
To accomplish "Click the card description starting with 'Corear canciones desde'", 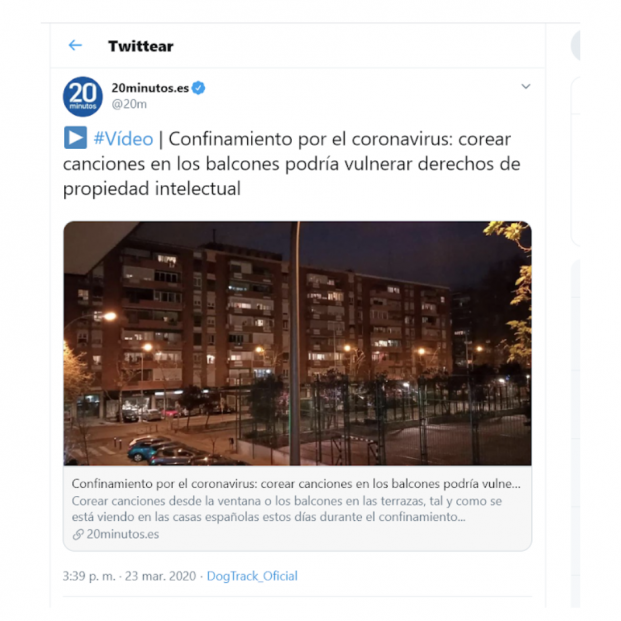I will [287, 509].
